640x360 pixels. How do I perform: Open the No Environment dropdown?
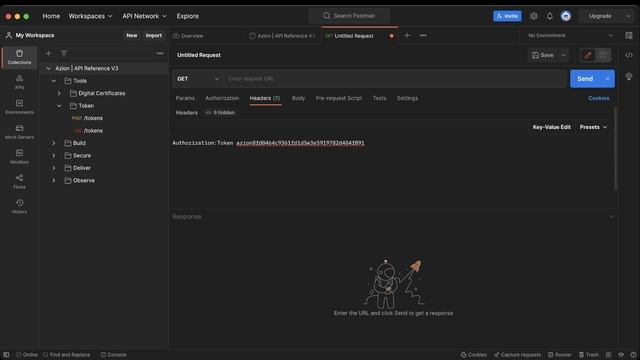click(570, 36)
